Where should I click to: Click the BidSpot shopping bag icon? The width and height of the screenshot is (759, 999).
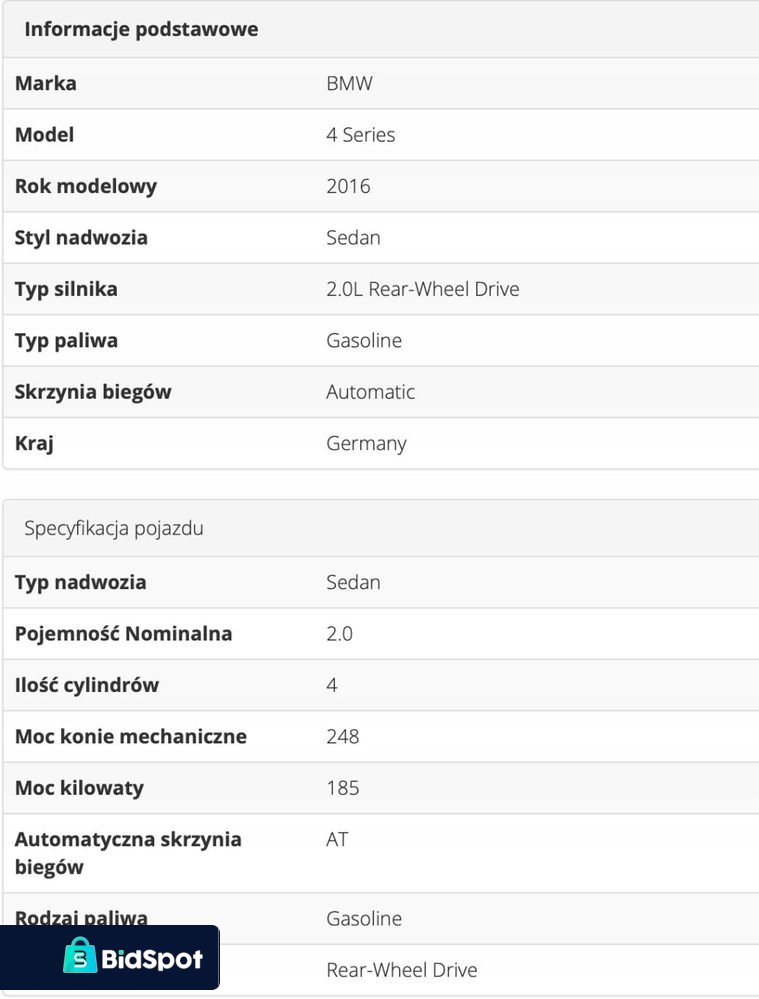point(80,957)
